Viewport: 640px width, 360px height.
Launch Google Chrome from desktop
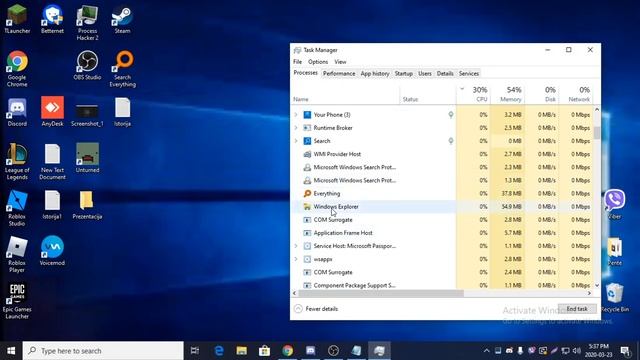point(17,69)
